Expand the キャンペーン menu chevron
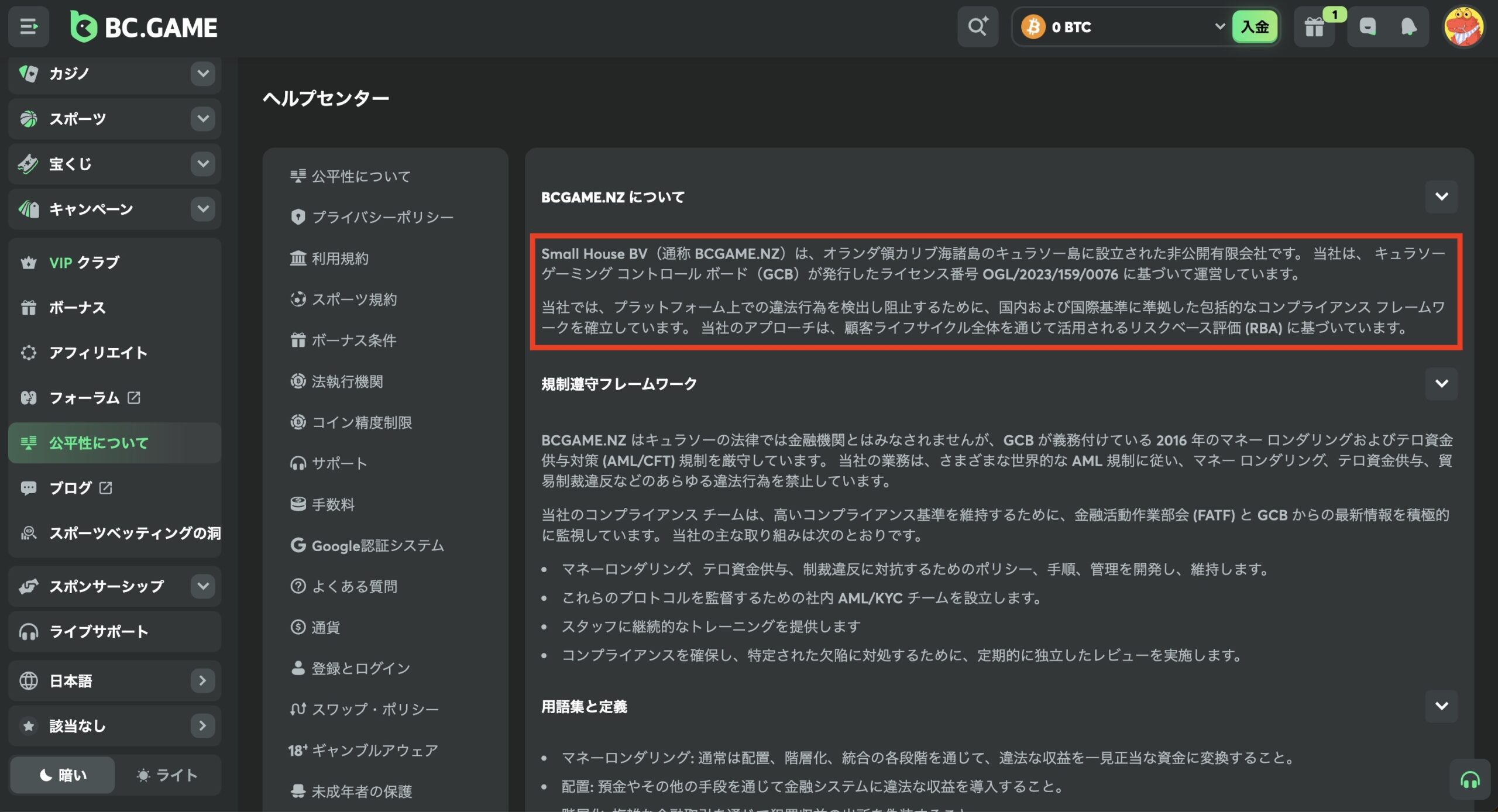The height and width of the screenshot is (812, 1498). click(x=202, y=209)
